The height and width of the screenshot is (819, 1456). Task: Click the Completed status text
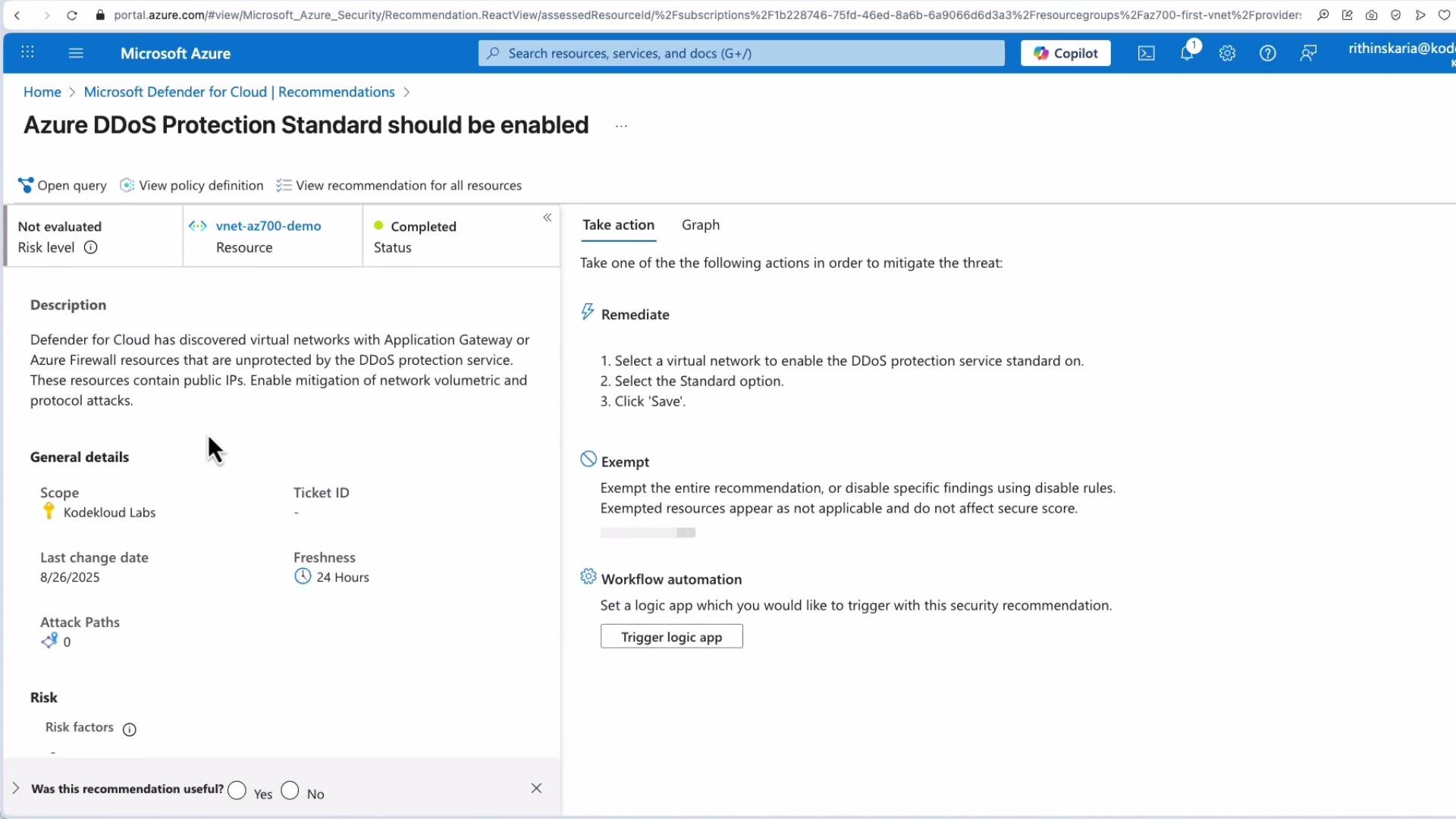point(423,227)
